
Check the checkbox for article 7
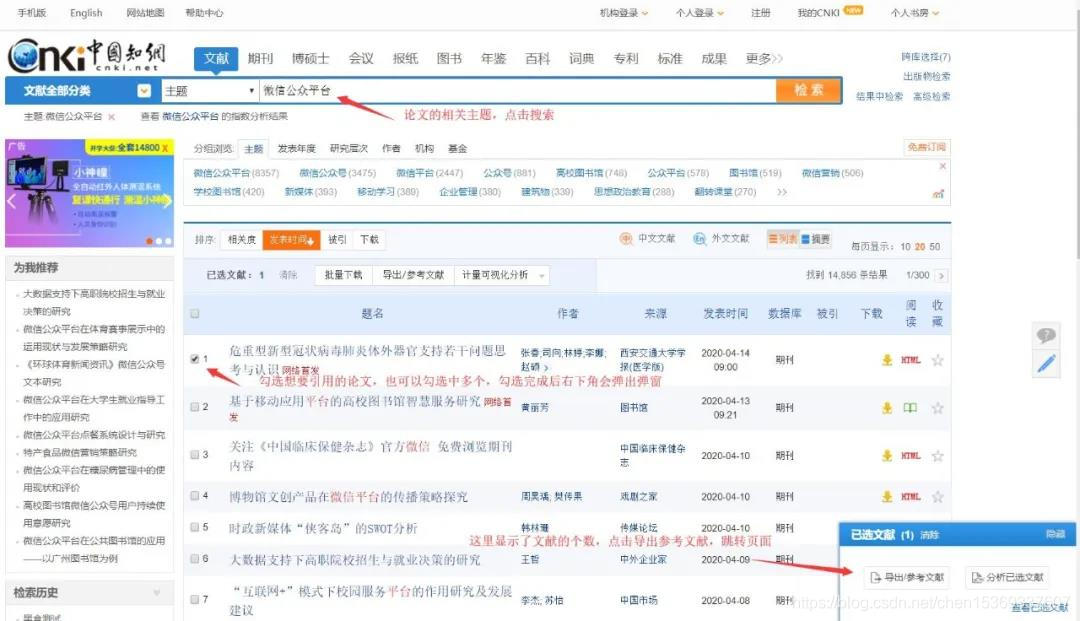click(195, 600)
